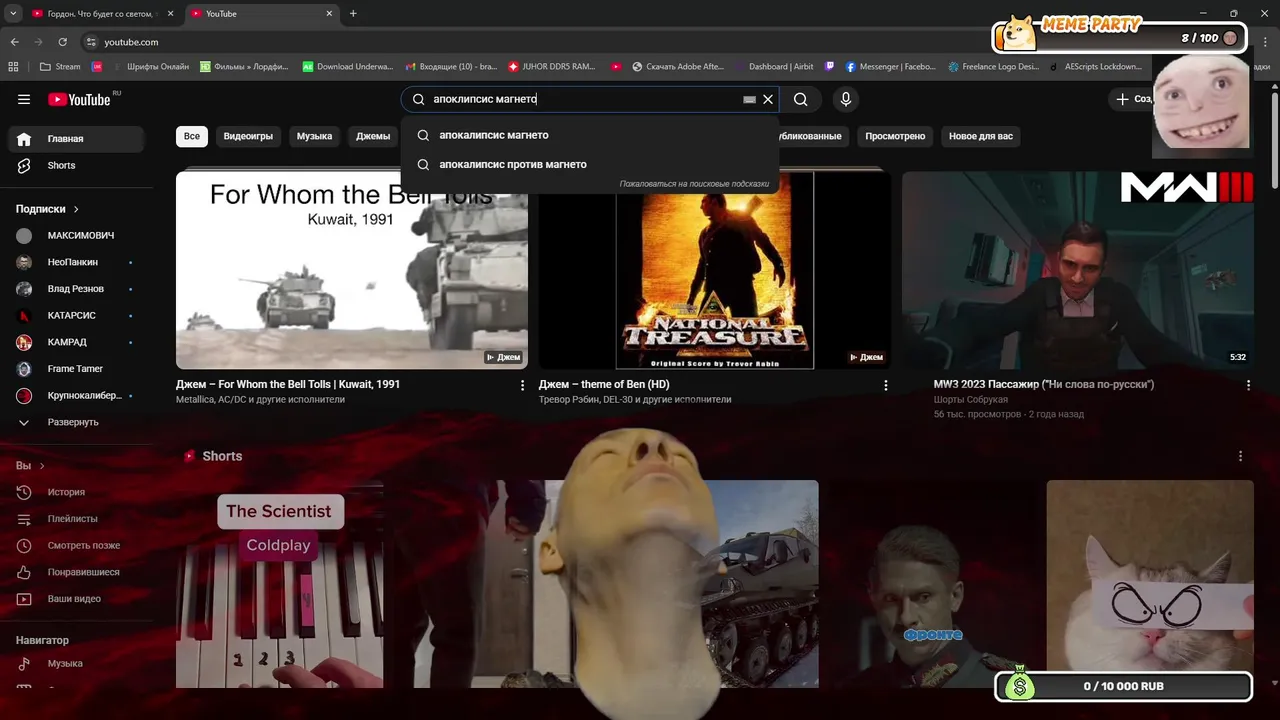Open The Scientist Coldplay short
The height and width of the screenshot is (720, 1280).
tap(279, 584)
